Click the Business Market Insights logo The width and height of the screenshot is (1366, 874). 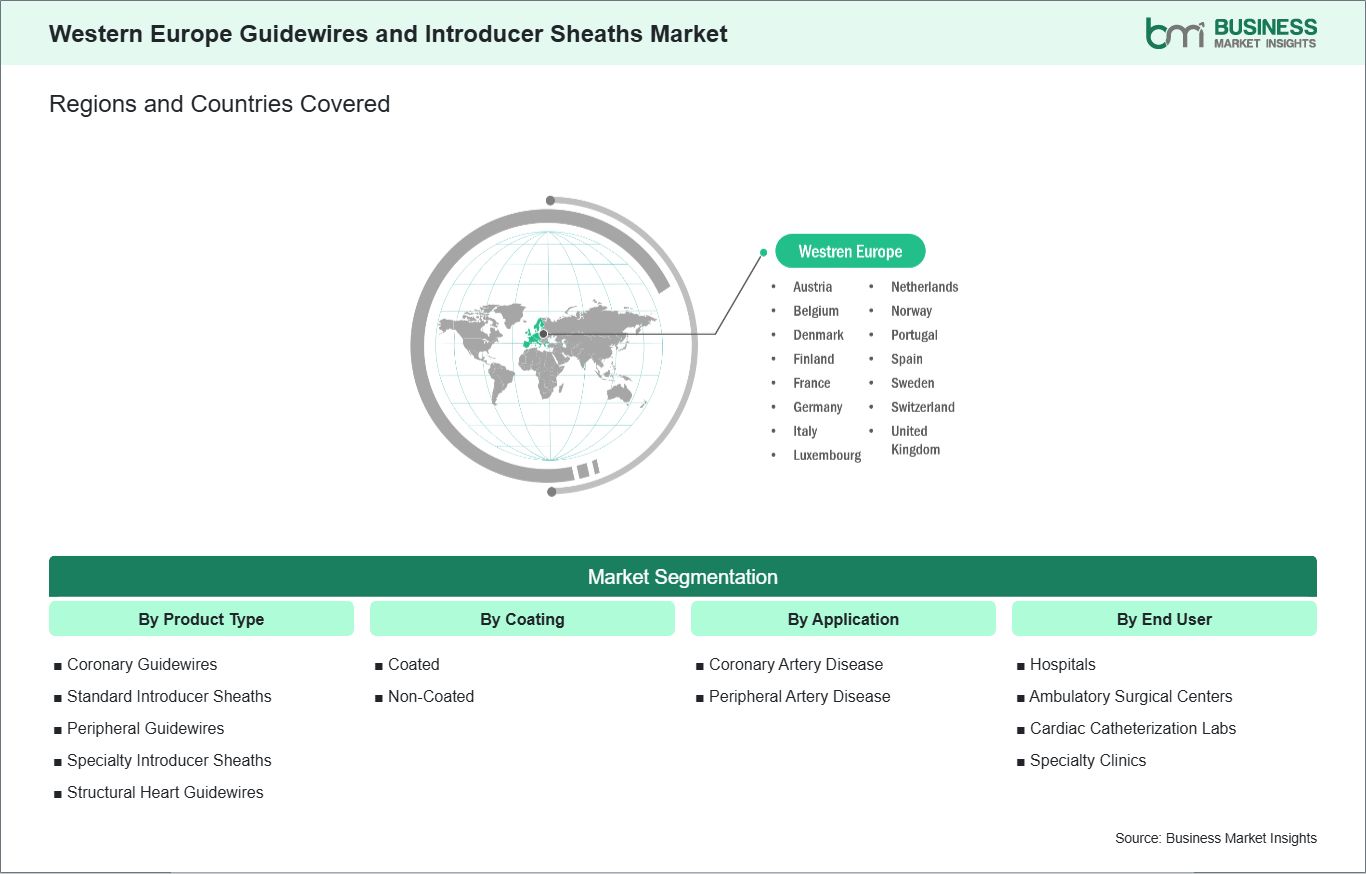tap(1230, 33)
